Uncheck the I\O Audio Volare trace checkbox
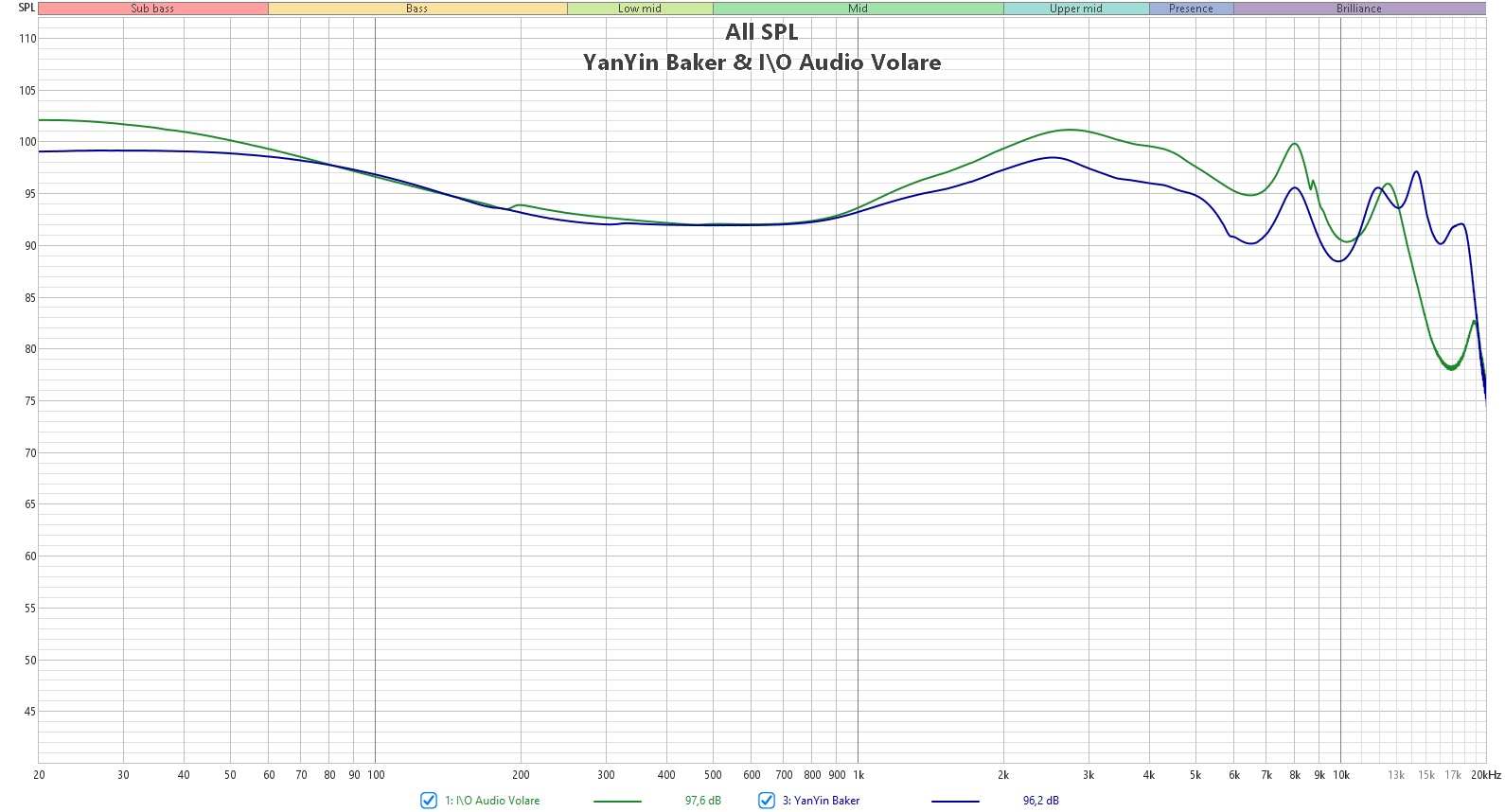Screen dimensions: 1505x812 coord(429,801)
